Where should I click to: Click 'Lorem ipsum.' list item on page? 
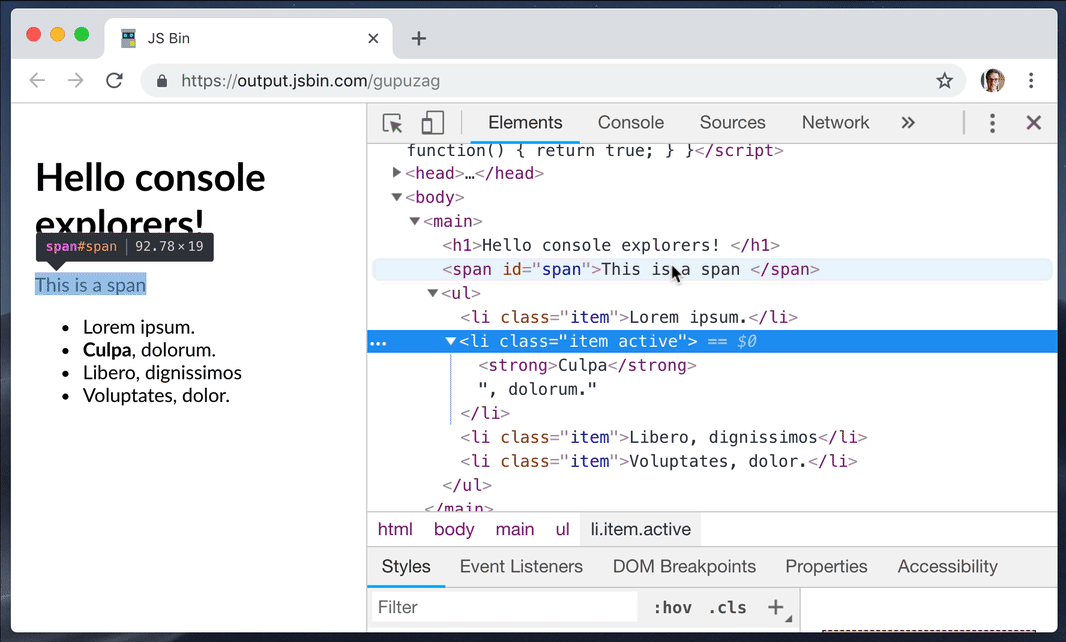[139, 327]
